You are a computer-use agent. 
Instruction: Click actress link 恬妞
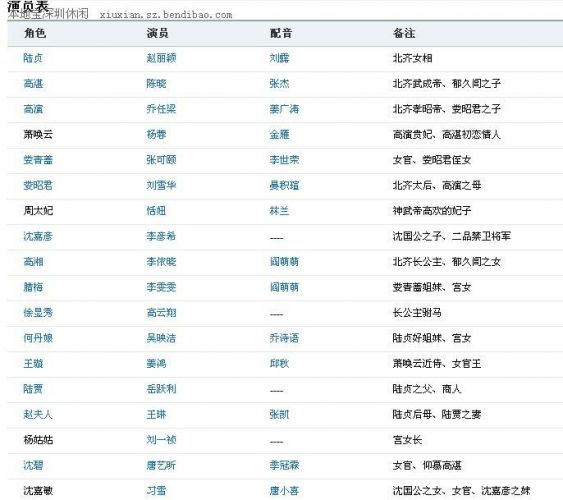tap(156, 211)
